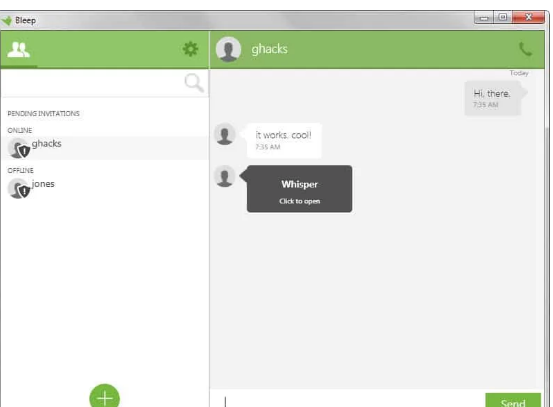Open settings via the green gear icon
The width and height of the screenshot is (553, 407).
[x=190, y=49]
